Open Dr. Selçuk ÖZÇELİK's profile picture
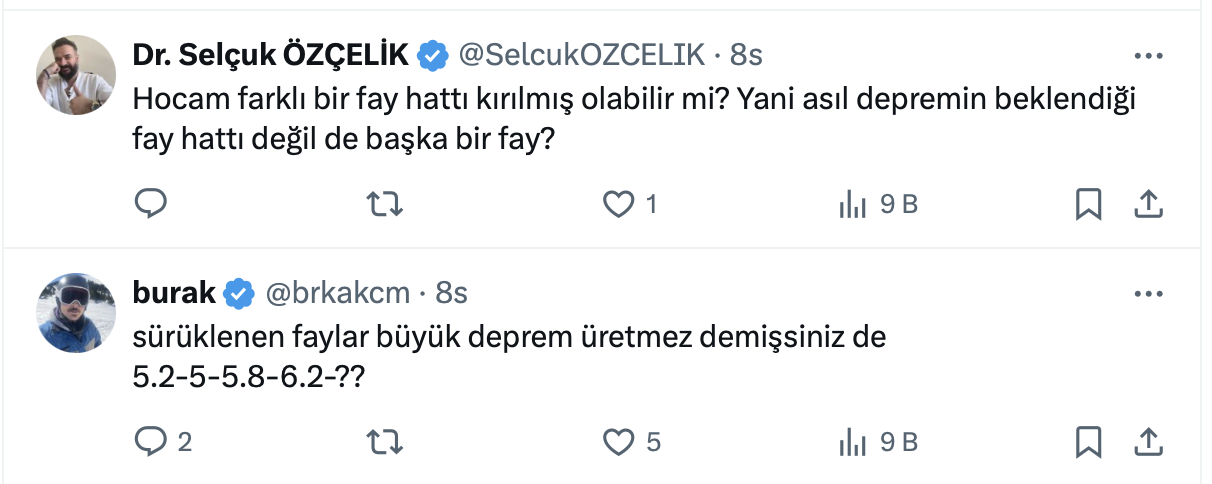1212x484 pixels. coord(77,76)
